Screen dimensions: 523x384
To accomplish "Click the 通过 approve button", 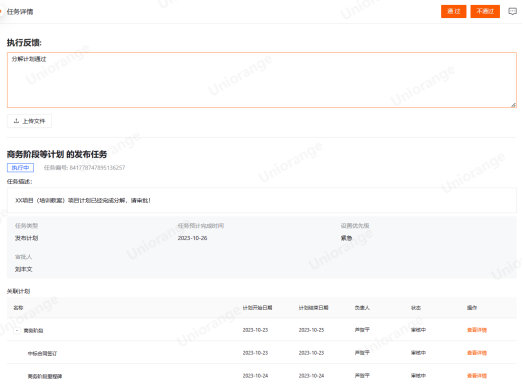I will (453, 11).
